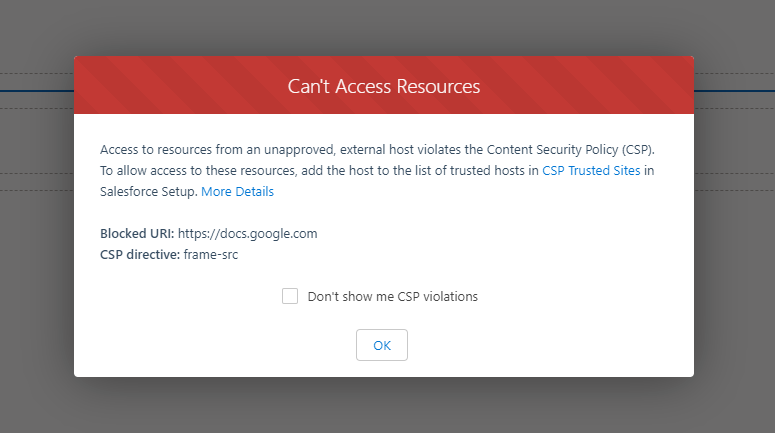775x433 pixels.
Task: Click the https://docs.google.com blocked URI value
Action: 248,233
